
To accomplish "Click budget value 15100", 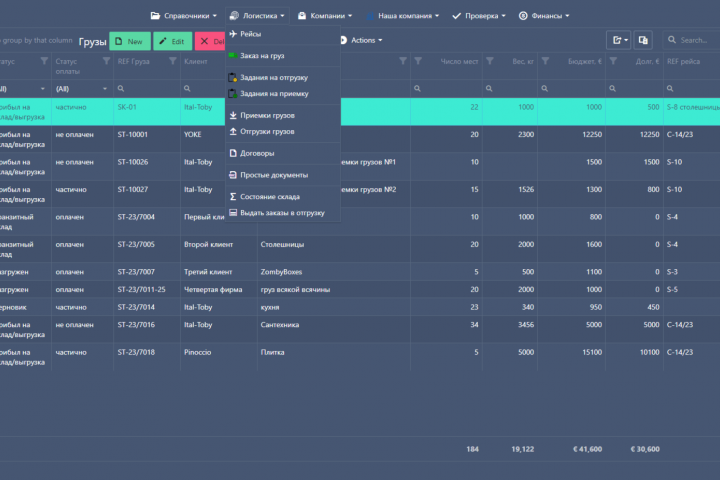I will pyautogui.click(x=592, y=352).
